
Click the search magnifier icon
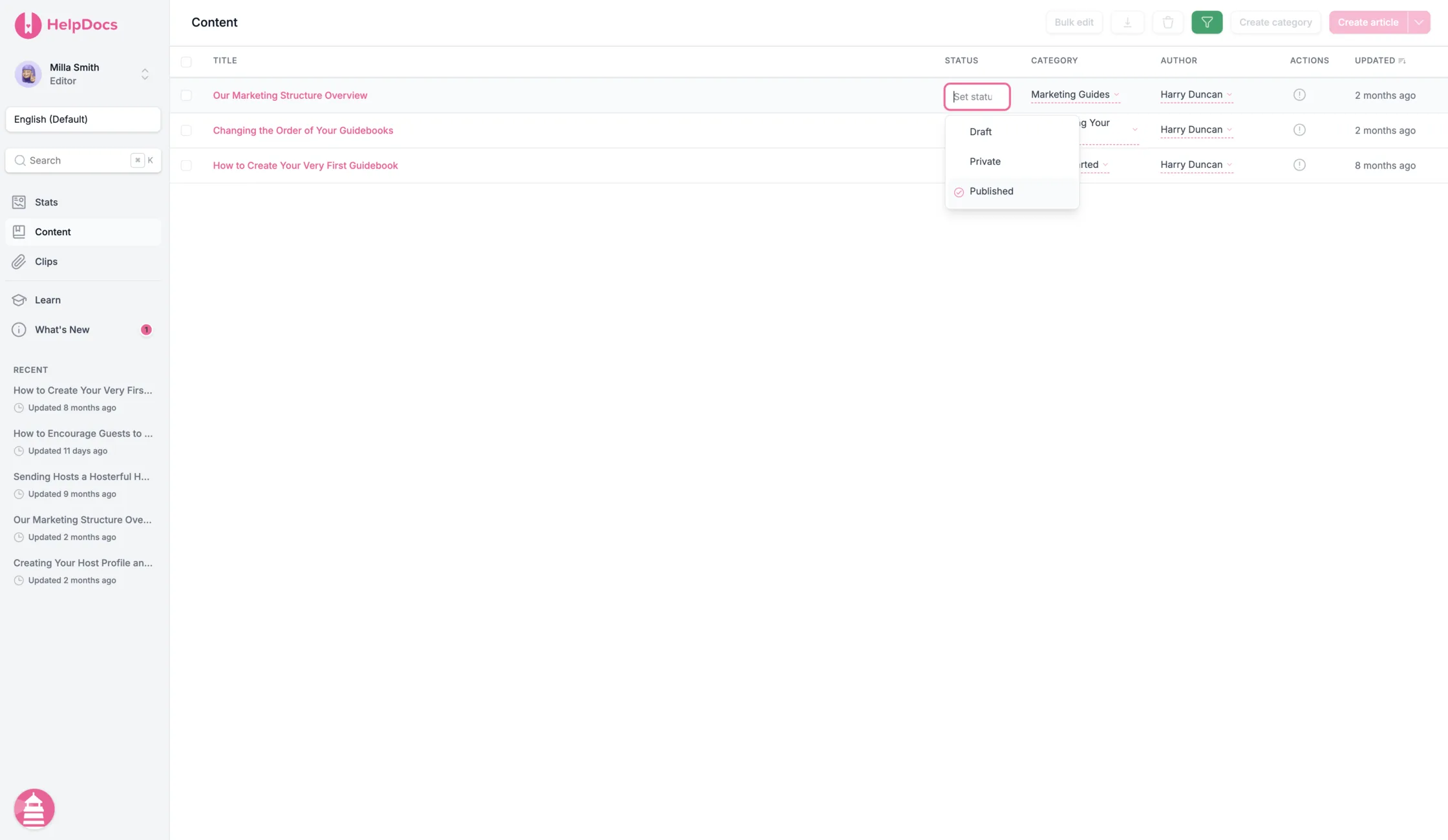tap(20, 160)
